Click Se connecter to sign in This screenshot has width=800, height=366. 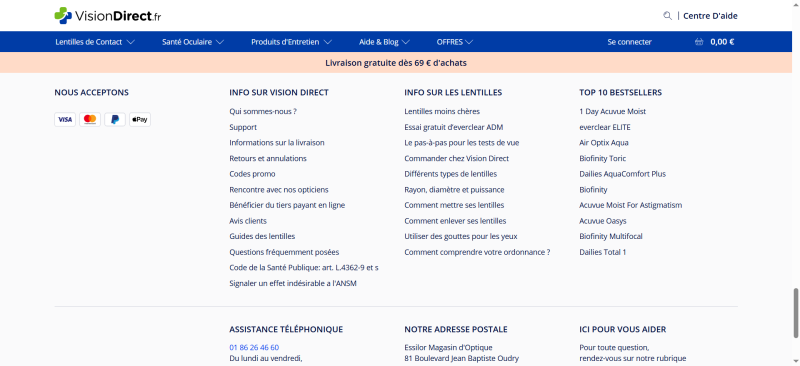pyautogui.click(x=629, y=42)
